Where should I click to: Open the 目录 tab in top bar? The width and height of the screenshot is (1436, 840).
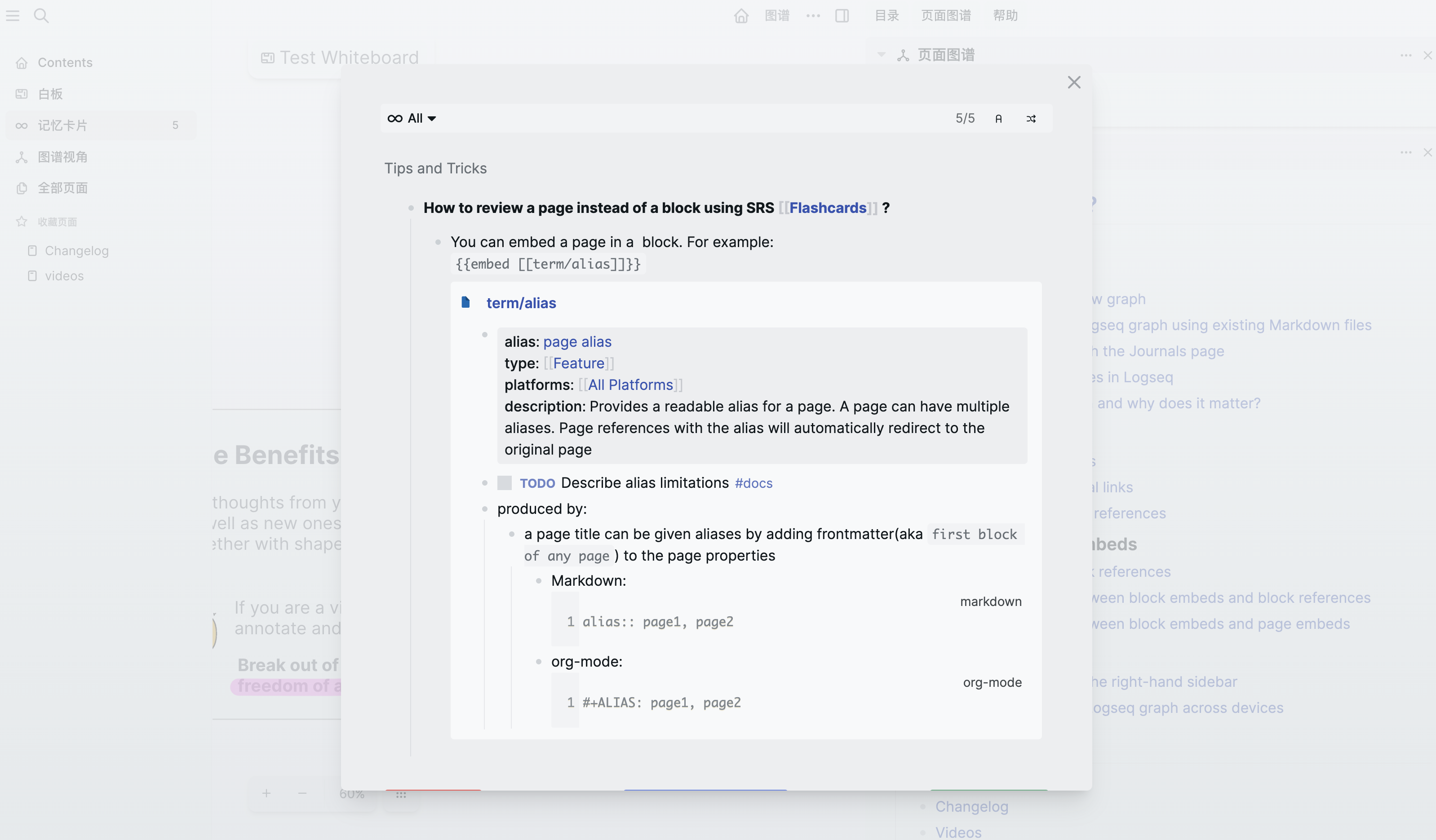886,15
